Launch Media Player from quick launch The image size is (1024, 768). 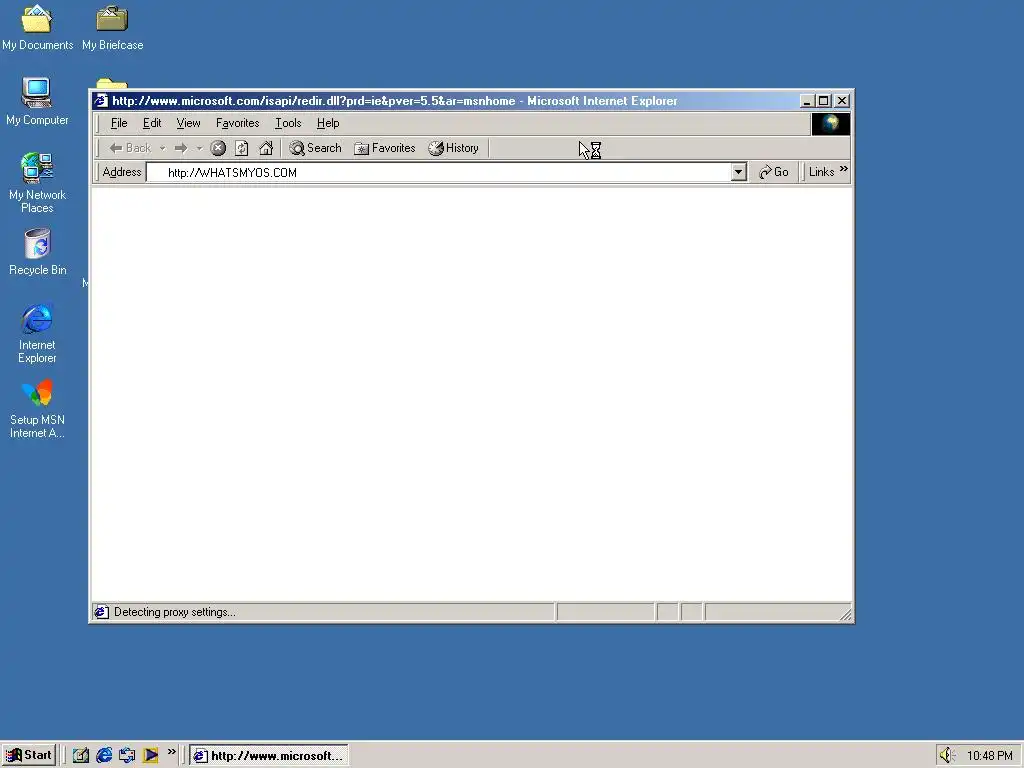coord(151,756)
